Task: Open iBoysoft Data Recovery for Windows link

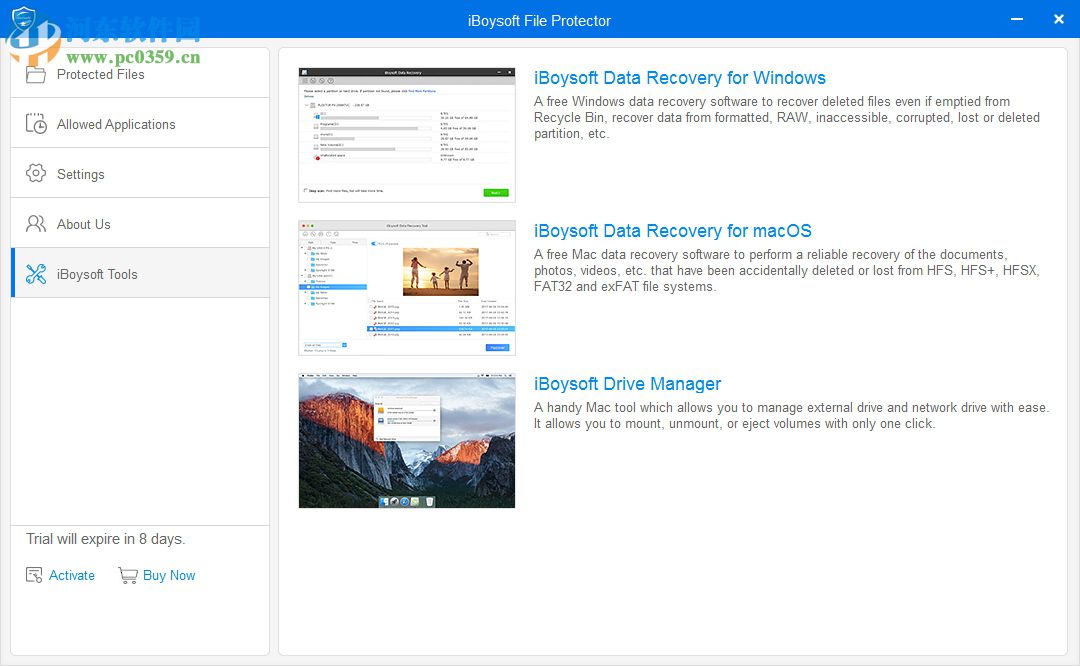Action: [676, 78]
